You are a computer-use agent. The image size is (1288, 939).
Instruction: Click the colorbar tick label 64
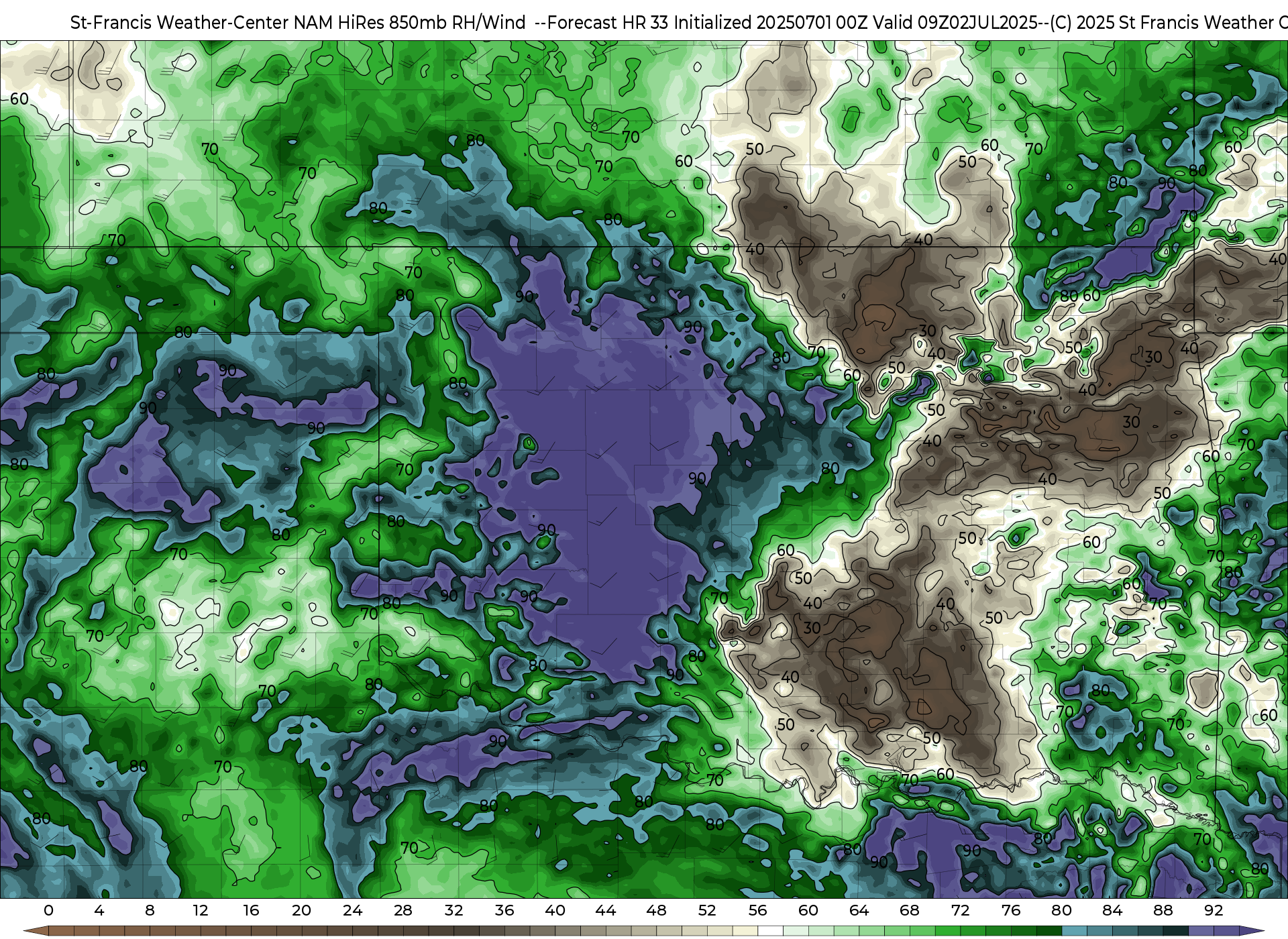tap(859, 910)
